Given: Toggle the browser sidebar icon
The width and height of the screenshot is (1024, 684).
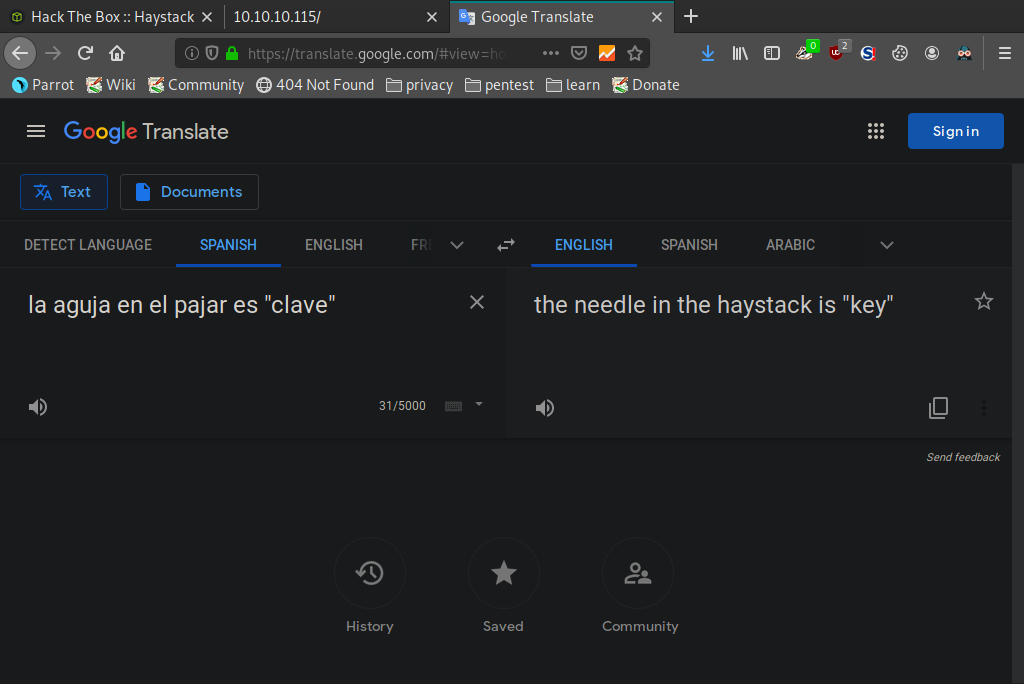Looking at the screenshot, I should coord(772,53).
